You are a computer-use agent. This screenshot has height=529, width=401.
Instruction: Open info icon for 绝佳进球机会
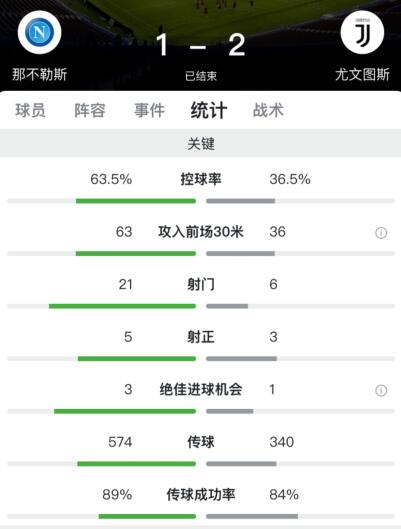coord(381,390)
